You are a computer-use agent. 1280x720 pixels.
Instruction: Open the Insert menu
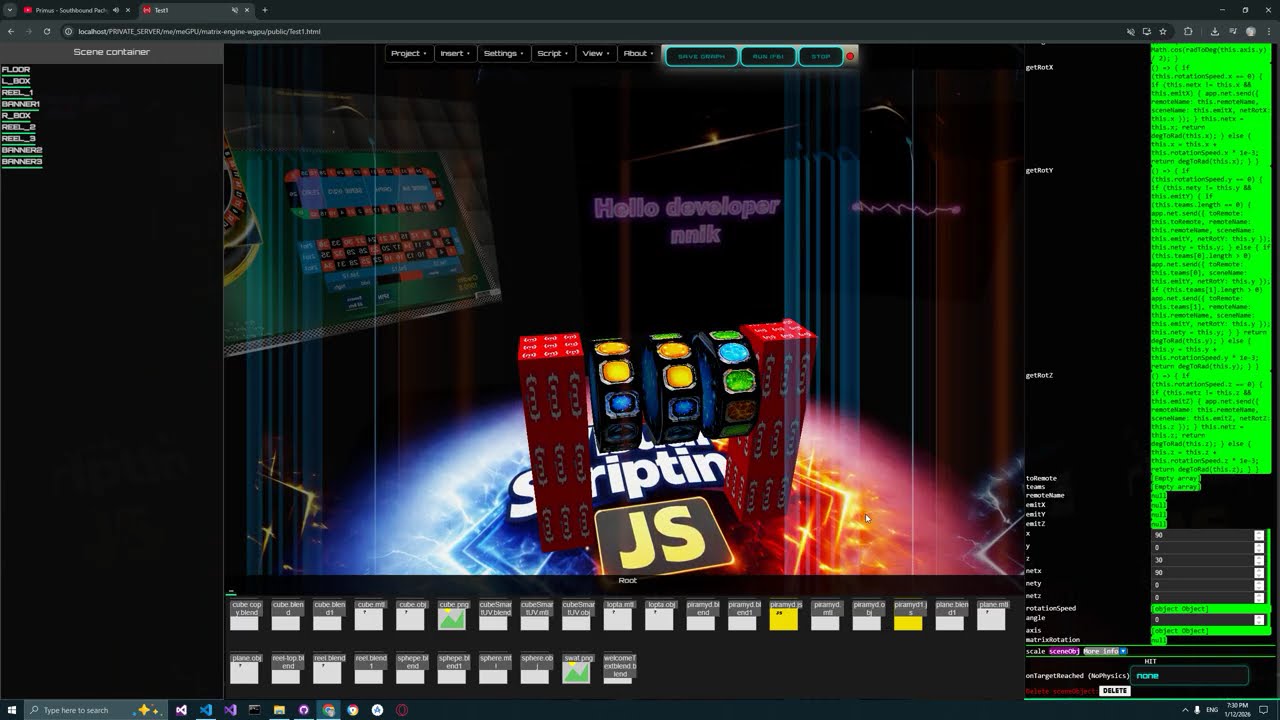click(x=454, y=53)
